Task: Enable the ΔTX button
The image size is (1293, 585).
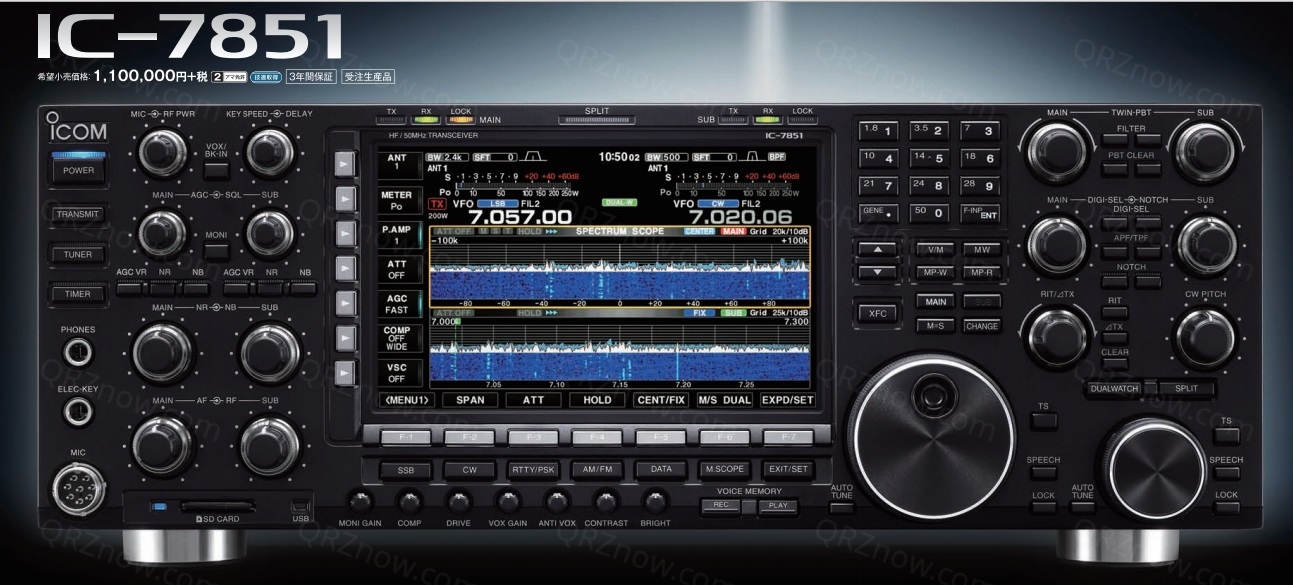Action: (x=1115, y=340)
